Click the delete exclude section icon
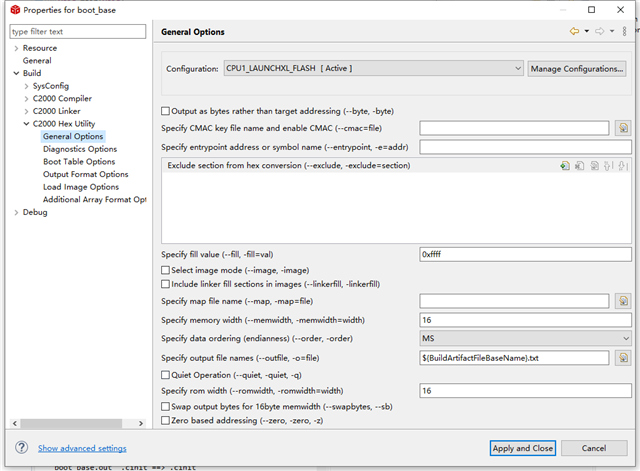Viewport: 640px width, 471px height. [578, 166]
